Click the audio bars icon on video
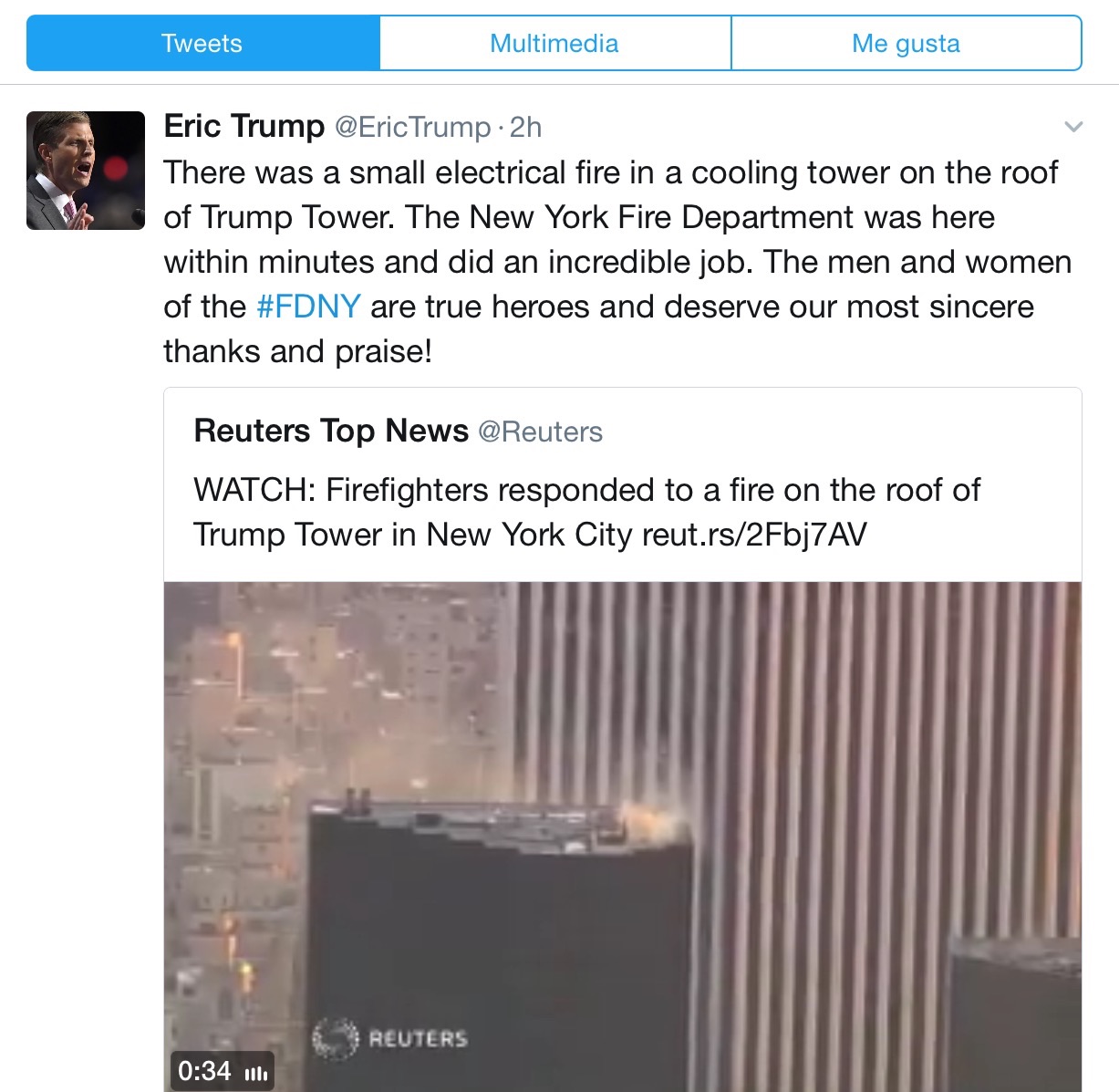Viewport: 1119px width, 1092px height. (257, 1072)
